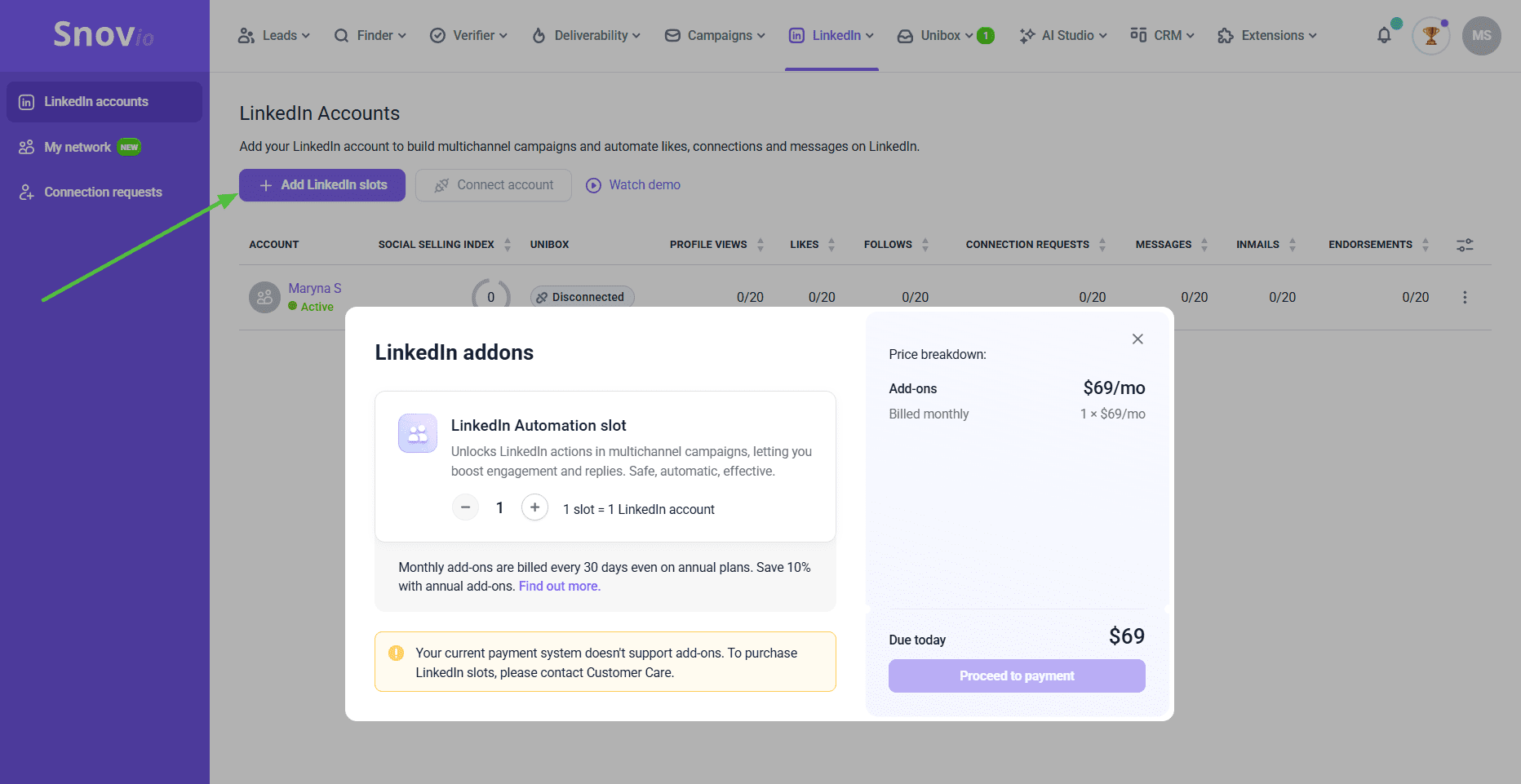This screenshot has height=784, width=1521.
Task: Open My network in sidebar
Action: pos(78,147)
